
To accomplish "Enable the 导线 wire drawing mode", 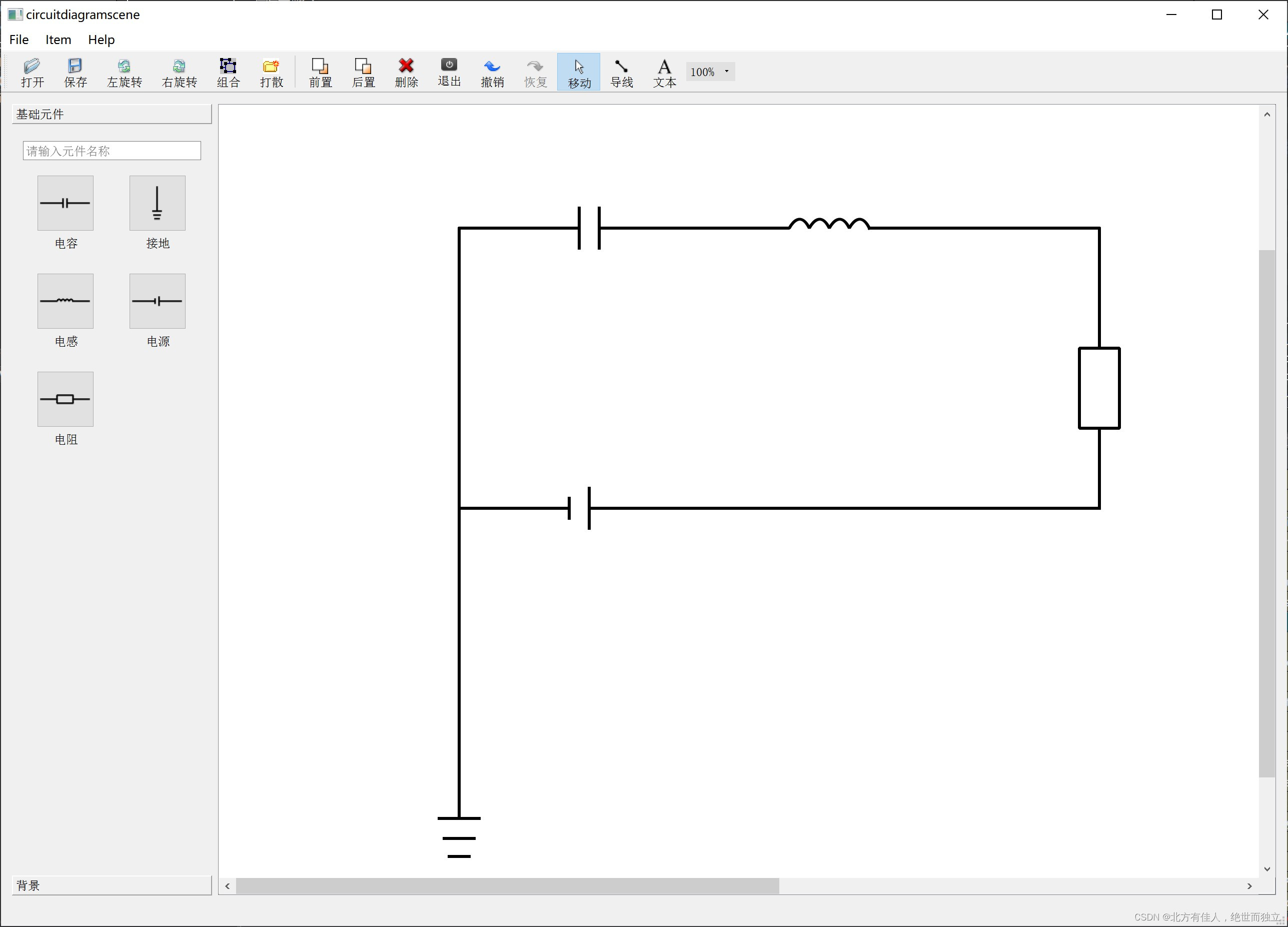I will click(621, 72).
